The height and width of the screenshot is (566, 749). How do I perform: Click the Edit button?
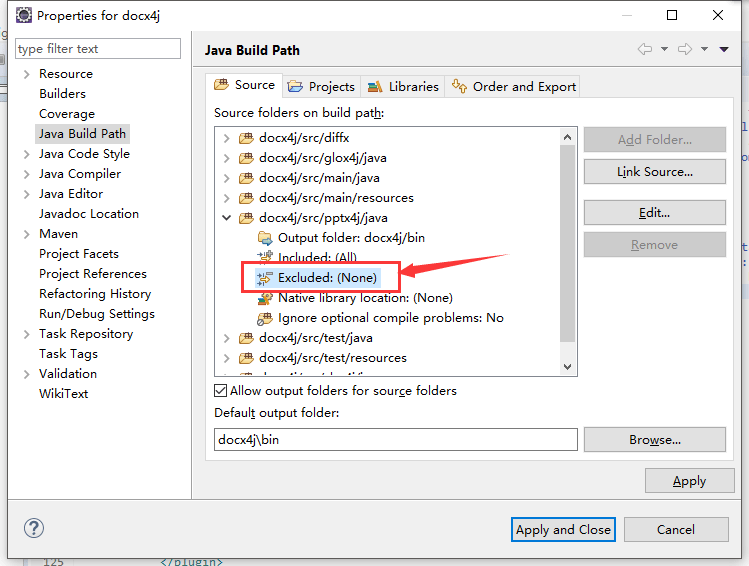pos(654,213)
